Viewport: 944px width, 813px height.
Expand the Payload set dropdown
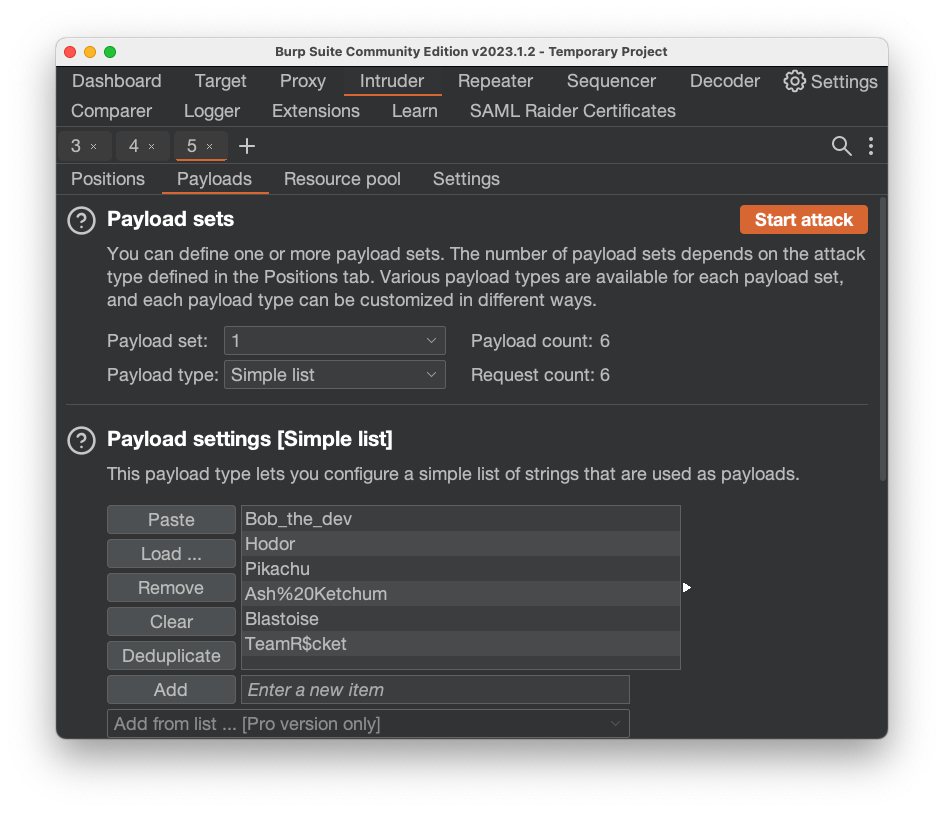[334, 341]
